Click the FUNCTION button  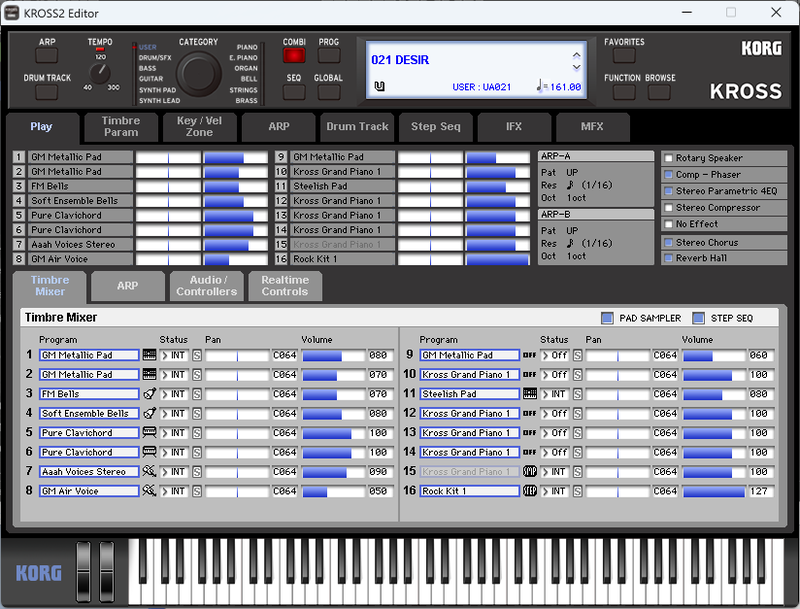point(624,92)
